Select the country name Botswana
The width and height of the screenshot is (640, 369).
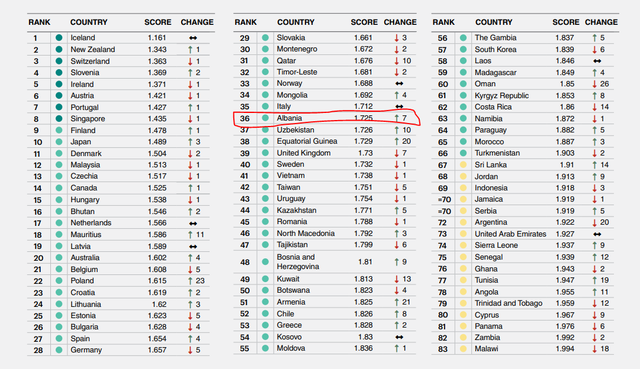click(x=293, y=290)
